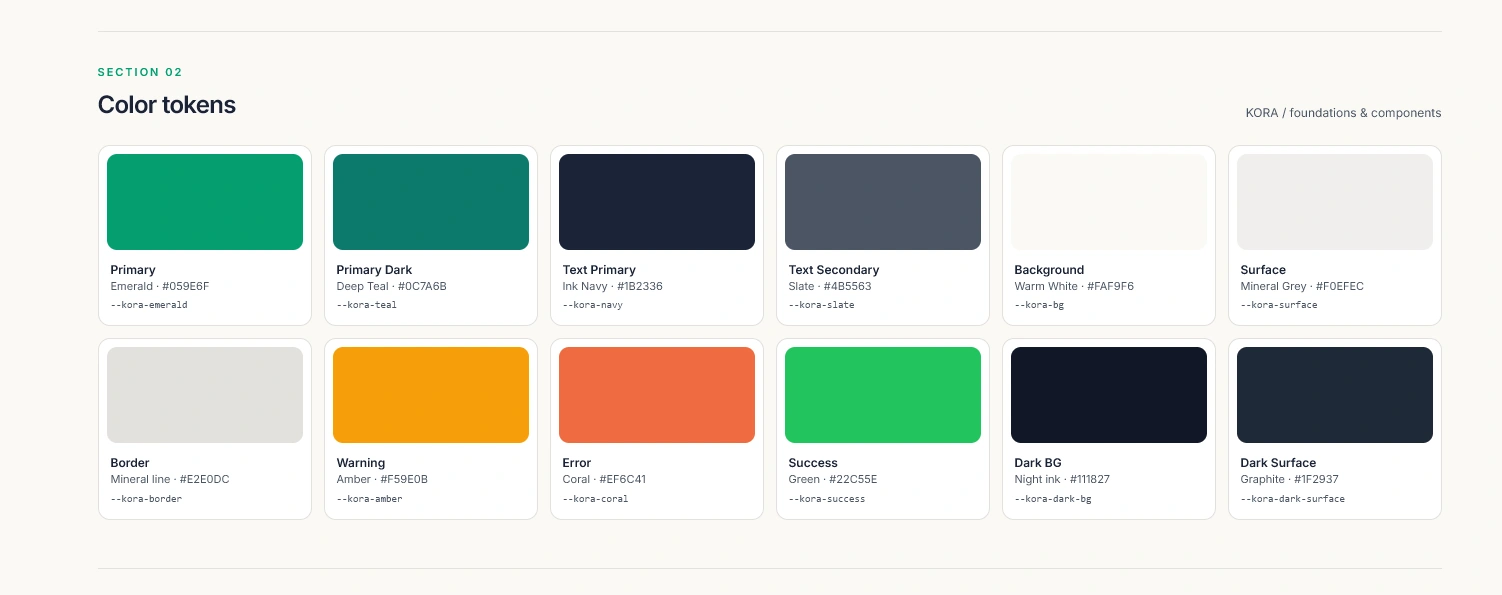This screenshot has width=1502, height=595.
Task: Click the 'Dark BG' card title
Action: click(1038, 463)
